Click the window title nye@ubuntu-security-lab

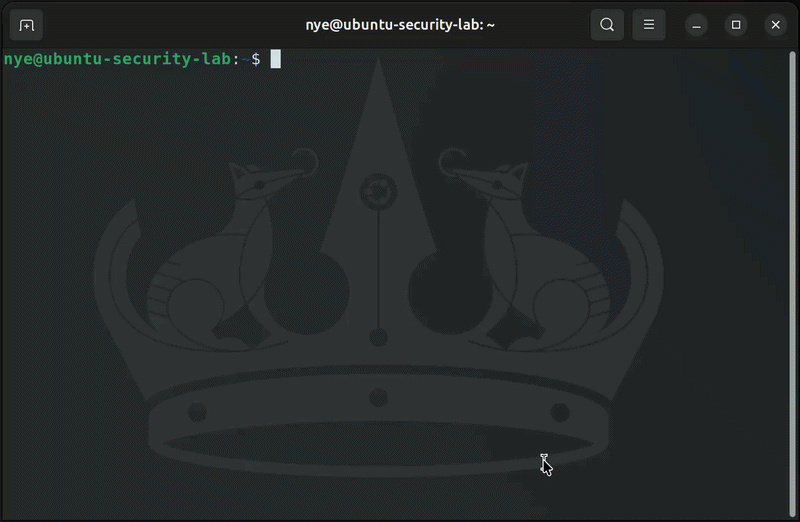coord(400,24)
